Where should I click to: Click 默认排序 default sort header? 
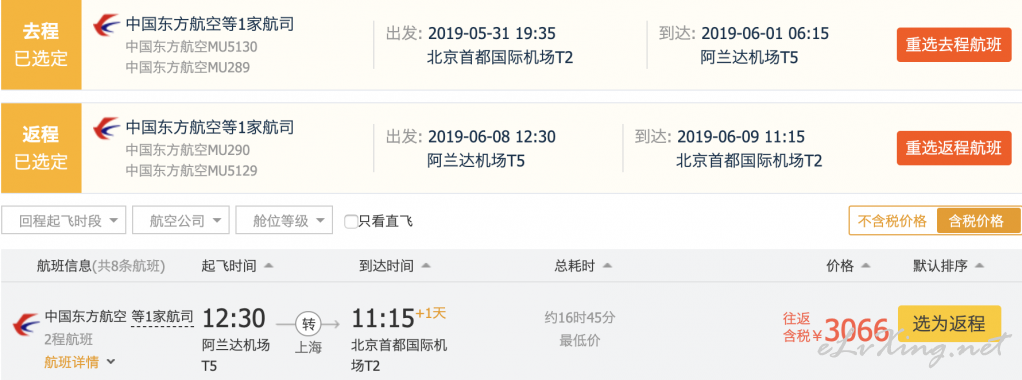pos(948,266)
